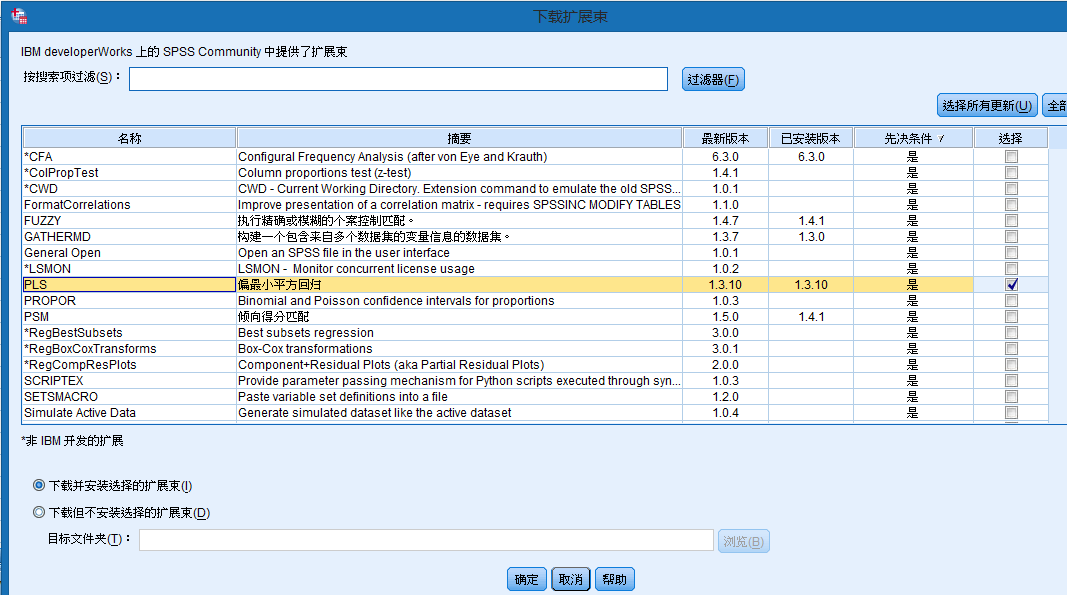Select the PROPOR extension name
Image resolution: width=1067 pixels, height=595 pixels.
(50, 301)
